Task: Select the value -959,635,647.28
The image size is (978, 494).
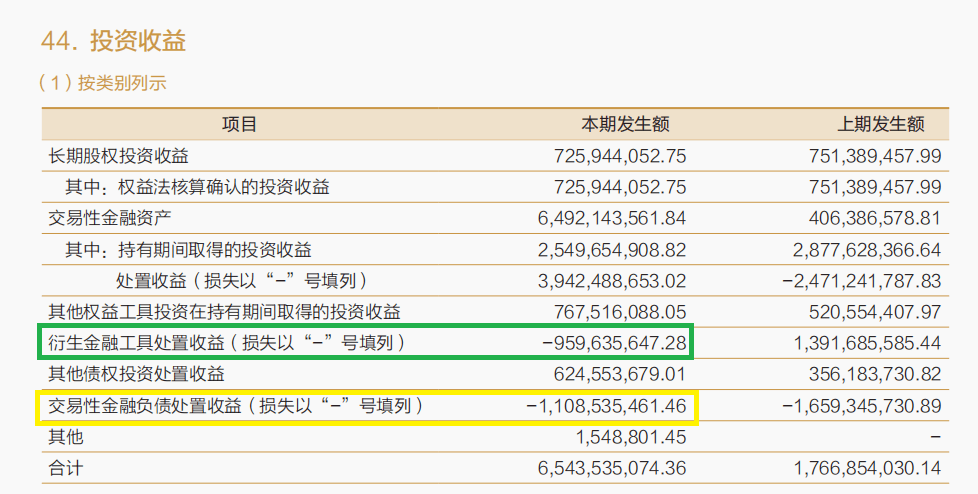Action: click(x=614, y=343)
